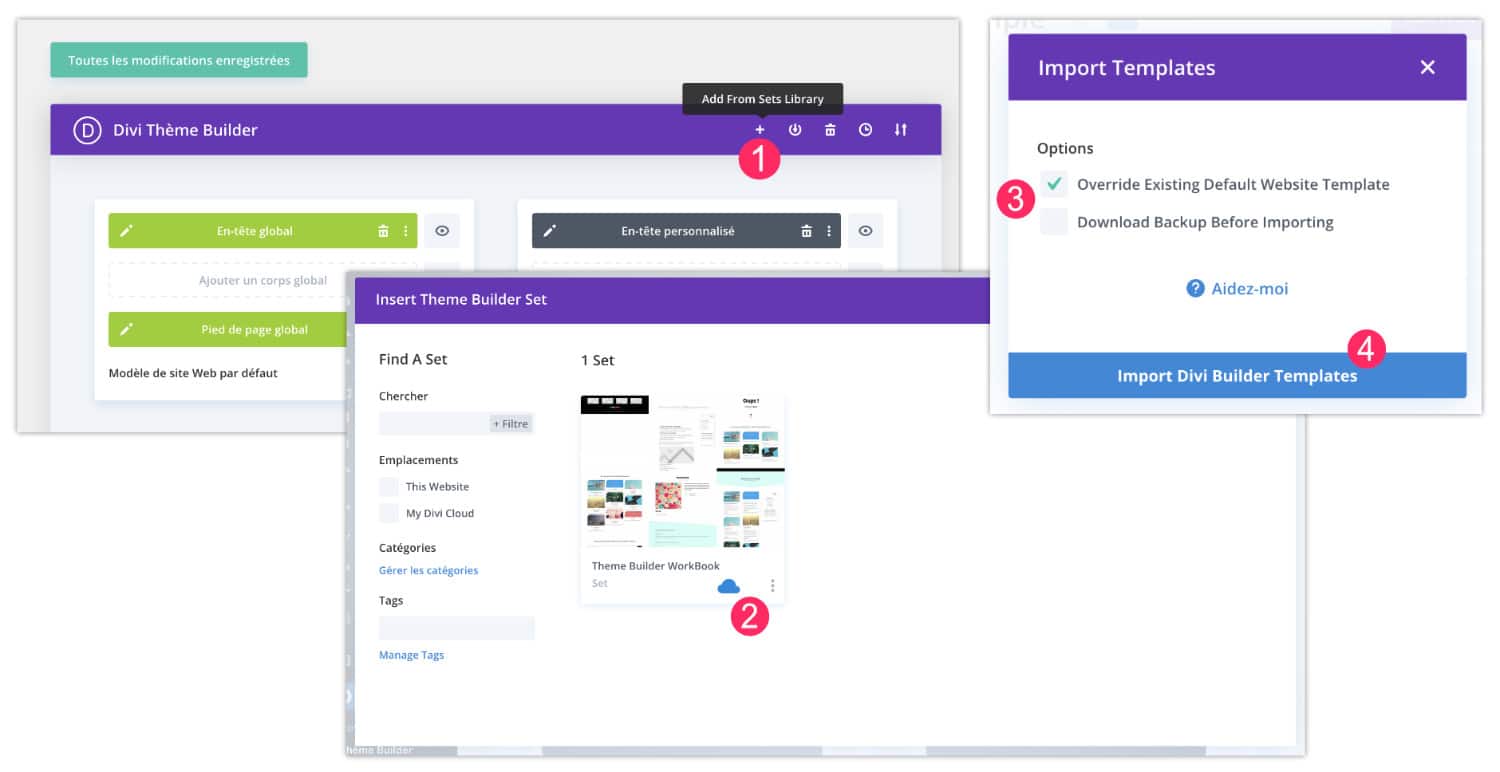The image size is (1500, 772).
Task: Select the Theme Builder WorkBook set thumbnail
Action: pyautogui.click(x=683, y=471)
